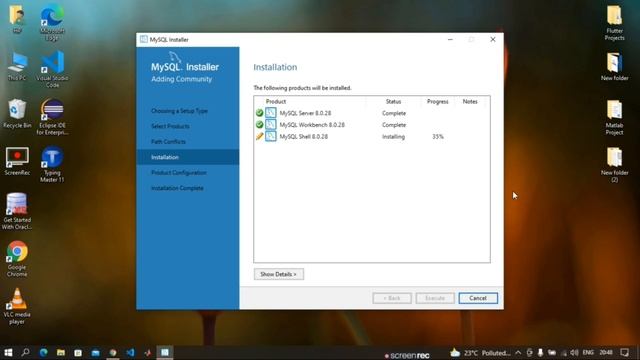Click the Show Details button
The image size is (640, 360).
click(x=279, y=274)
